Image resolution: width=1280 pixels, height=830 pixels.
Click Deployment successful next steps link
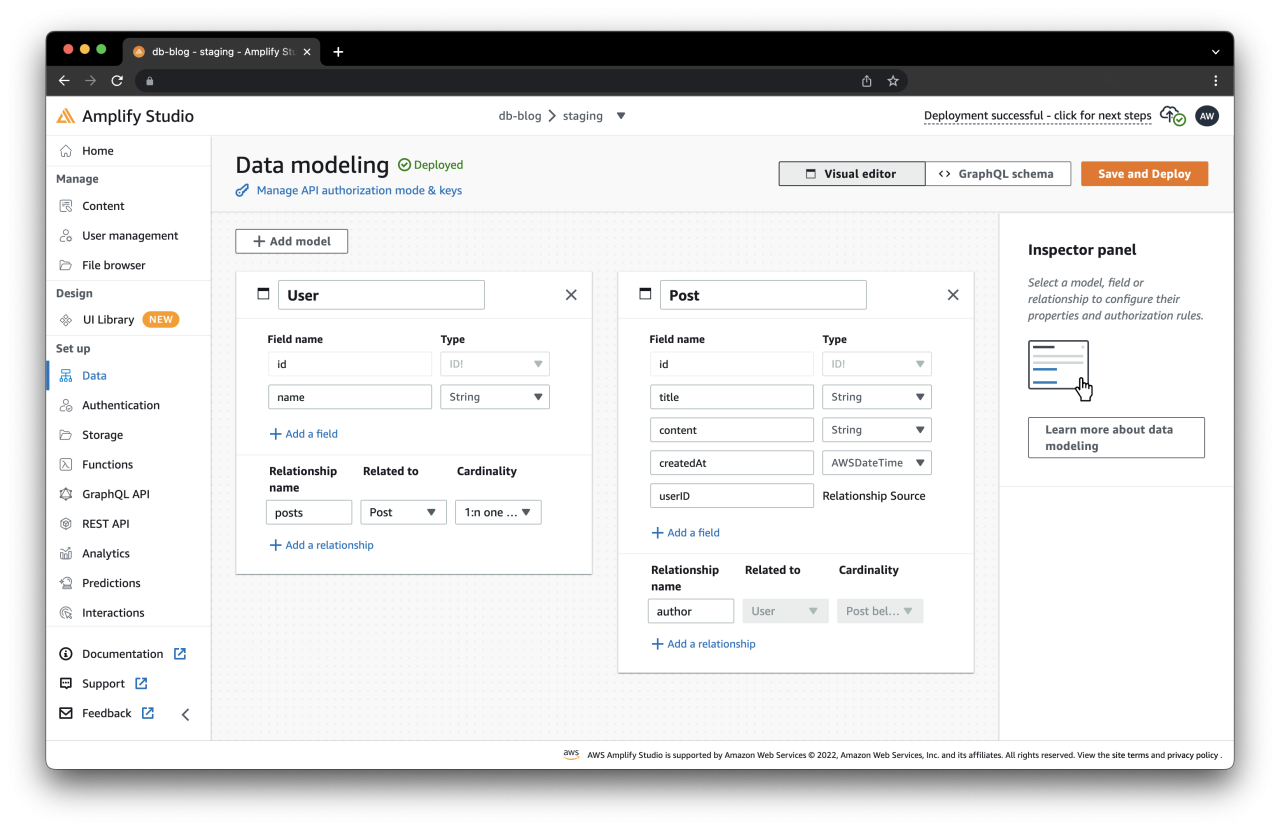pyautogui.click(x=1038, y=116)
